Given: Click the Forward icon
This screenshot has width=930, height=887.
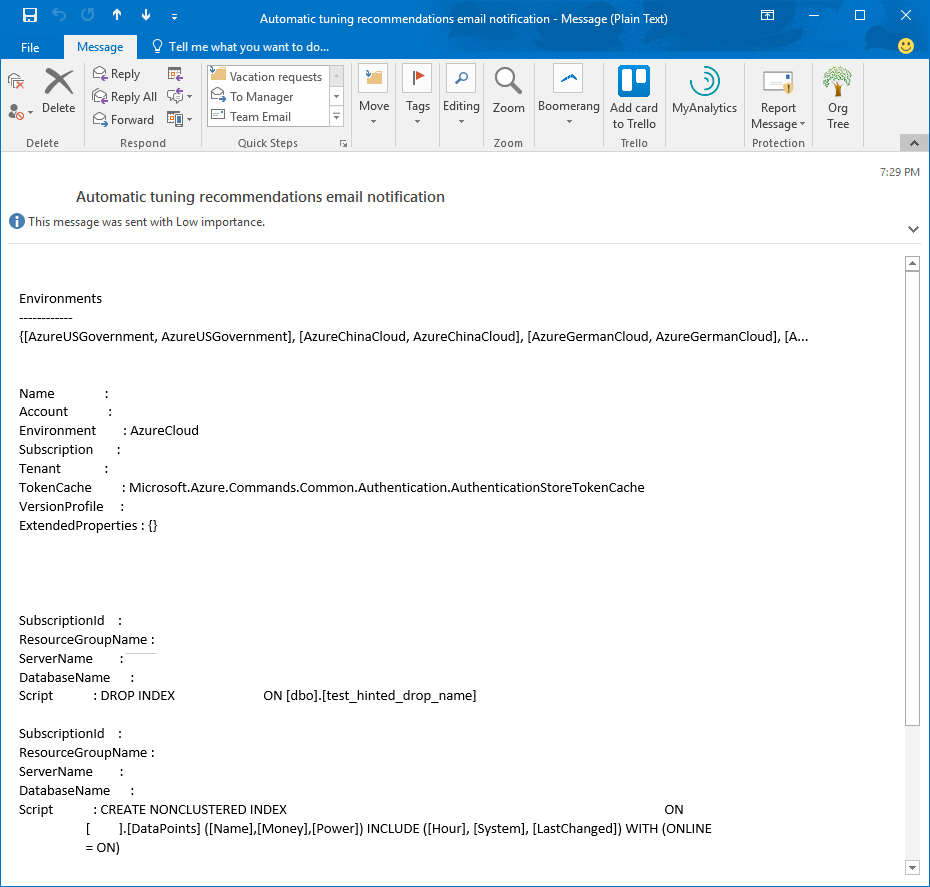Looking at the screenshot, I should coord(122,119).
